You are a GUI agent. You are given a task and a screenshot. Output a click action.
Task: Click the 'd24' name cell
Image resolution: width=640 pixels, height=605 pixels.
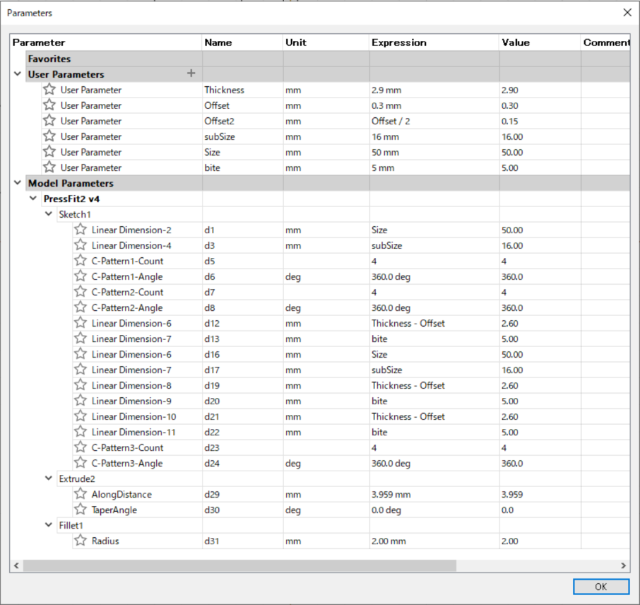click(242, 463)
